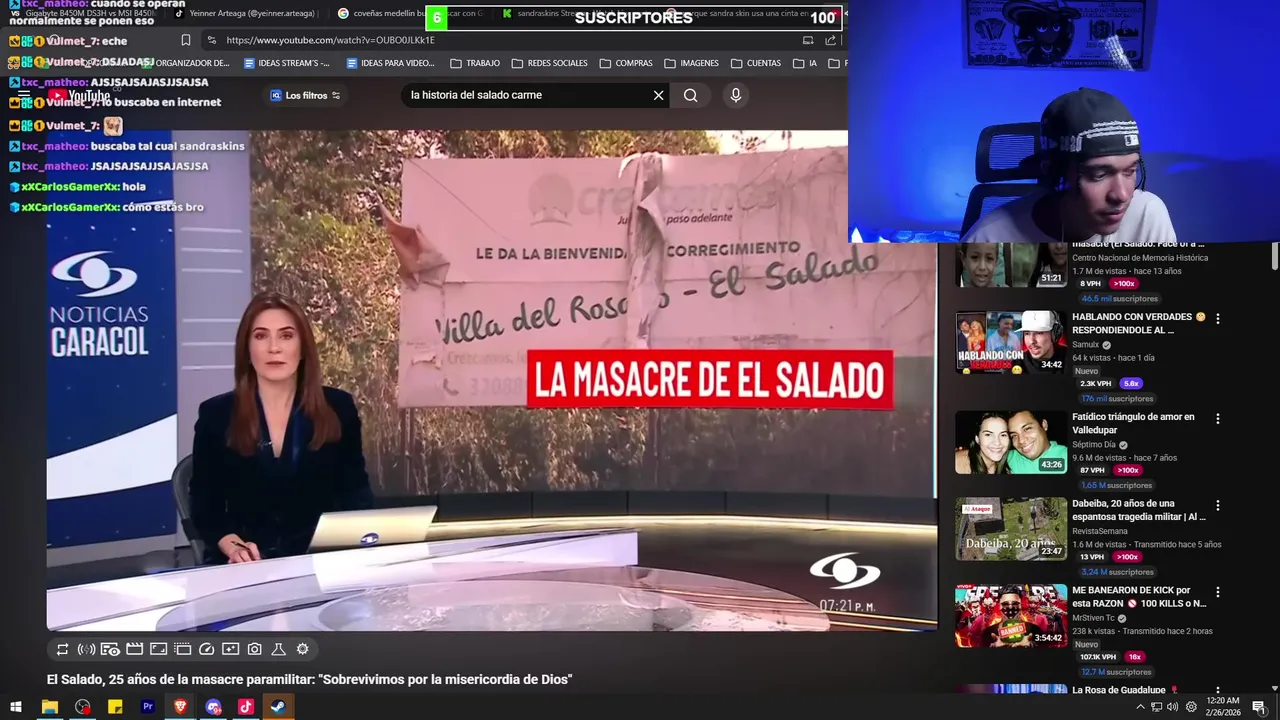The width and height of the screenshot is (1280, 720).
Task: Open the COMPRAS bookmarks folder
Action: point(626,63)
